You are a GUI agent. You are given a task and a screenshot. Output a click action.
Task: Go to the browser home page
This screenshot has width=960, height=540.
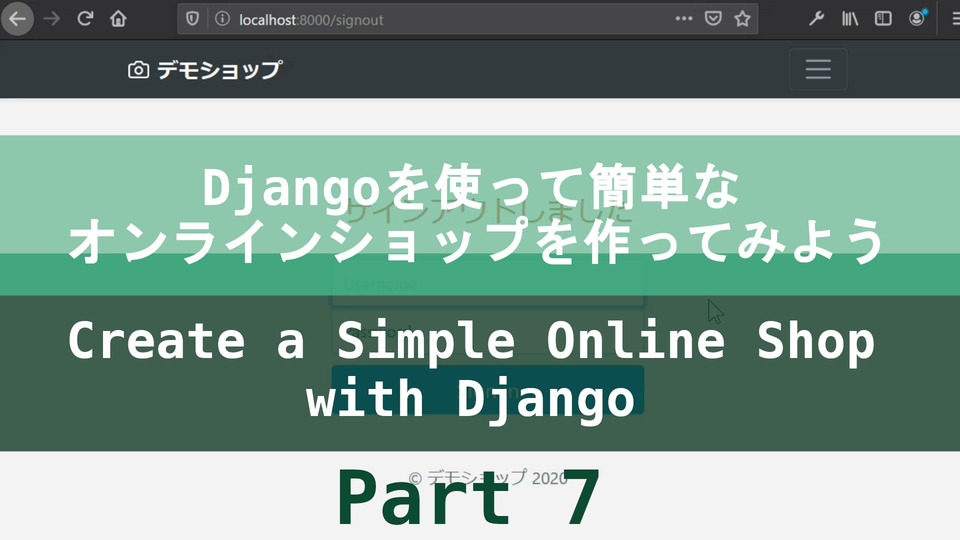coord(118,19)
